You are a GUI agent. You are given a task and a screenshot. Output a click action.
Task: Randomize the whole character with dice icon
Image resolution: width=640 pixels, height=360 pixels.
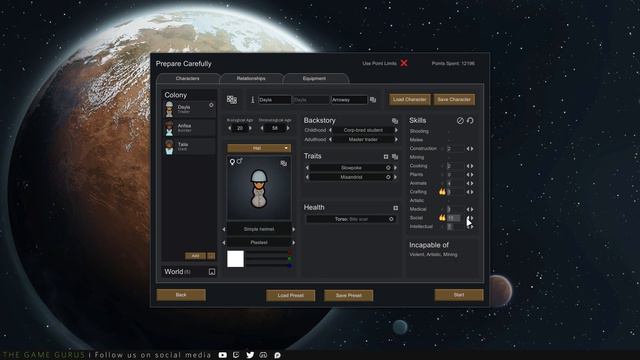pos(232,100)
